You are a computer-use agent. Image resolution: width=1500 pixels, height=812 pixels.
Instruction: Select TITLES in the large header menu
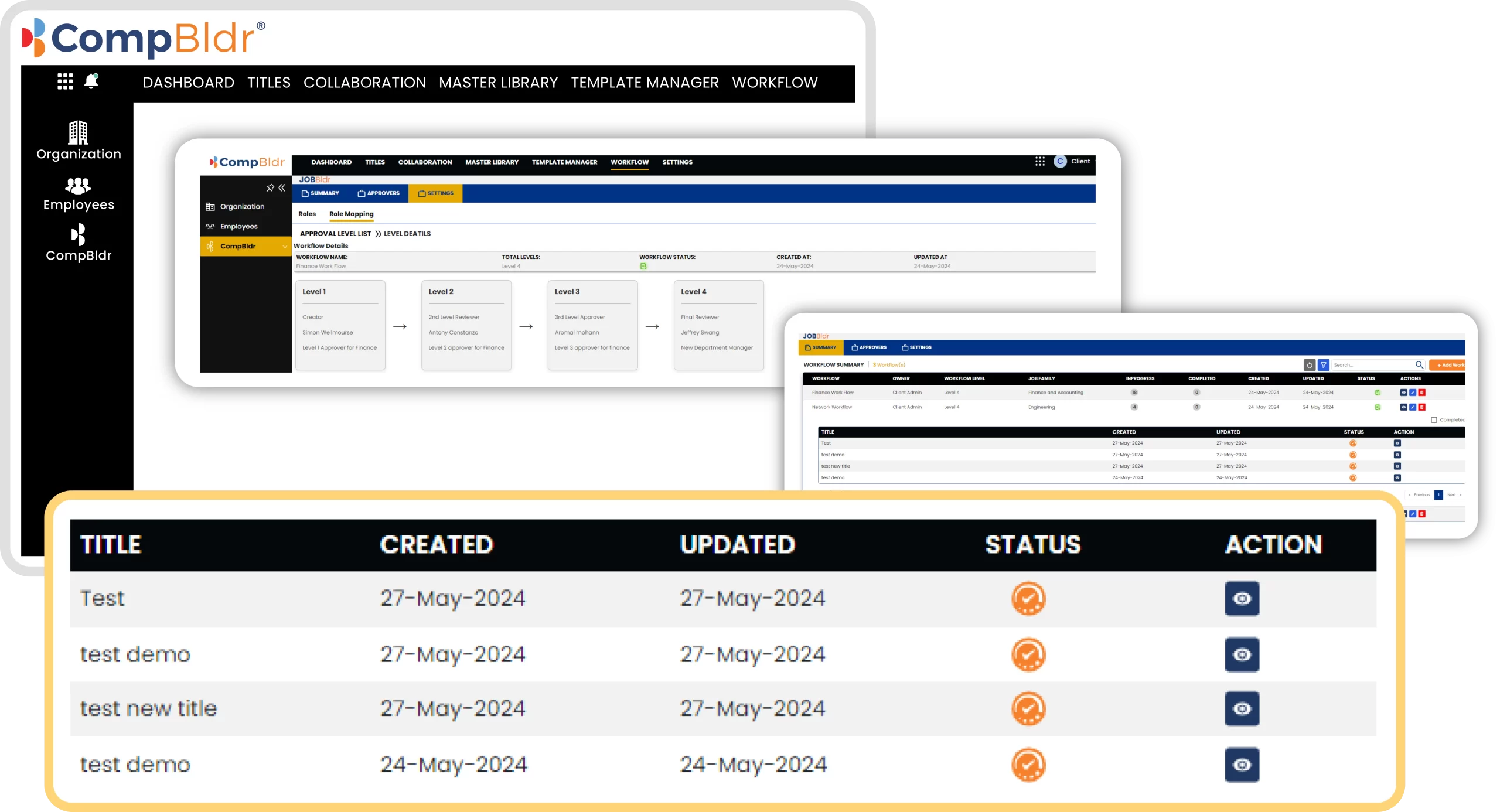coord(269,83)
